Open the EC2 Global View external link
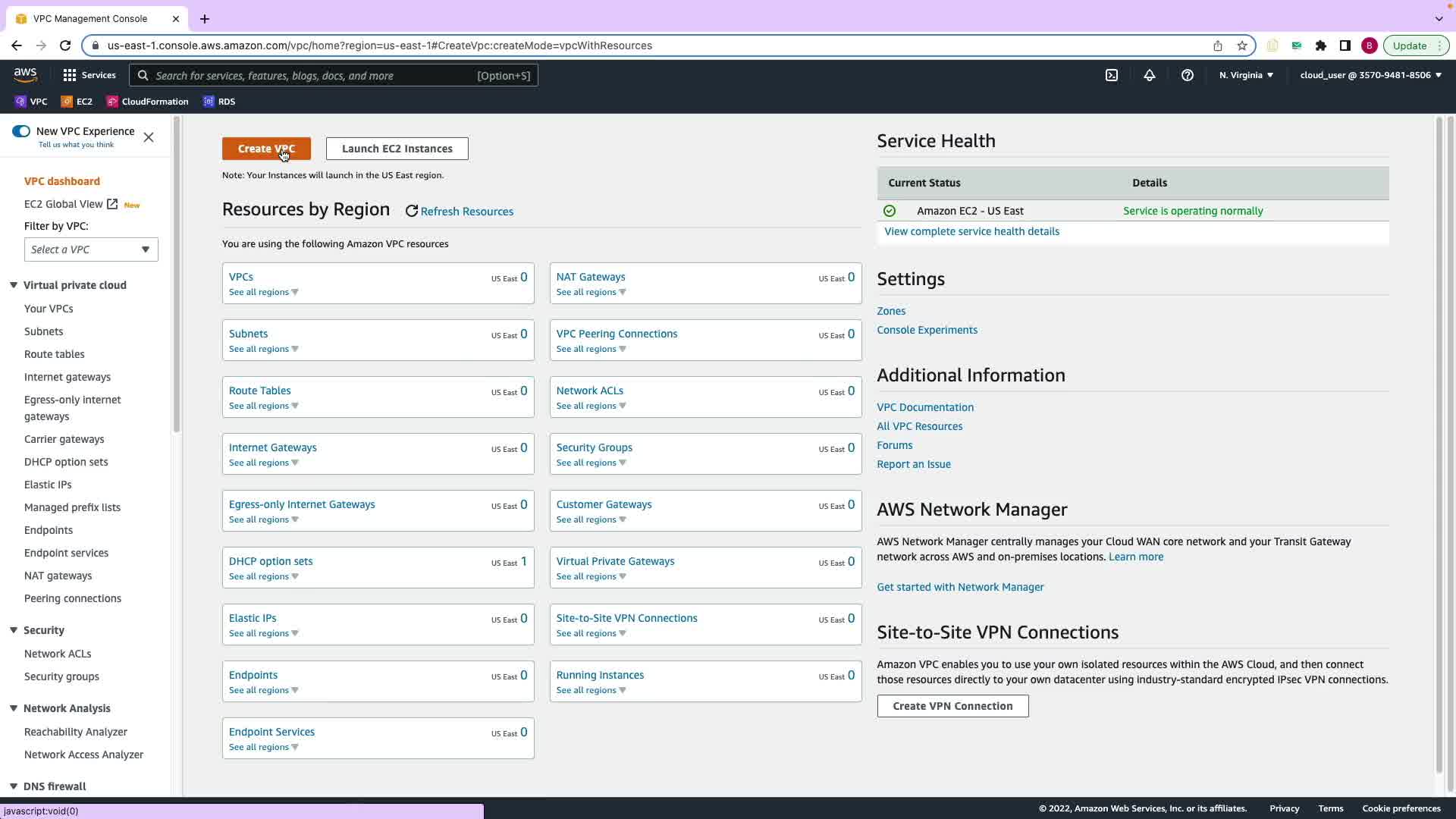 coord(71,204)
